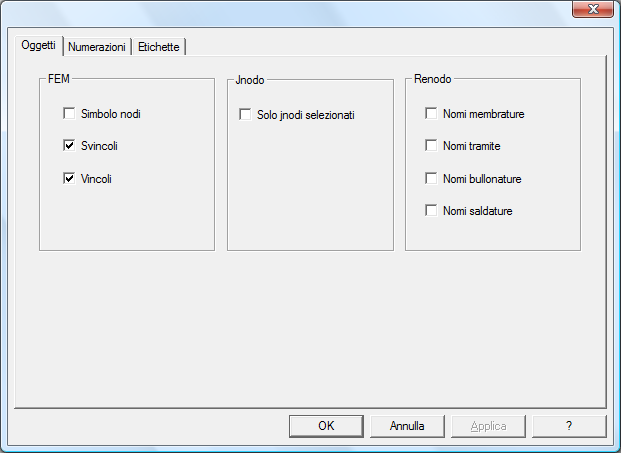Check the Nomi tramite option
The height and width of the screenshot is (453, 621).
[x=431, y=146]
